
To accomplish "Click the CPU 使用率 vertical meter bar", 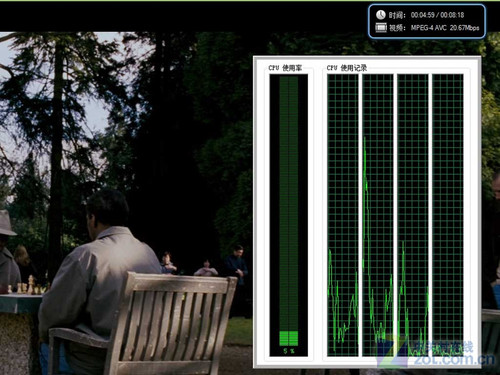I will click(x=289, y=215).
